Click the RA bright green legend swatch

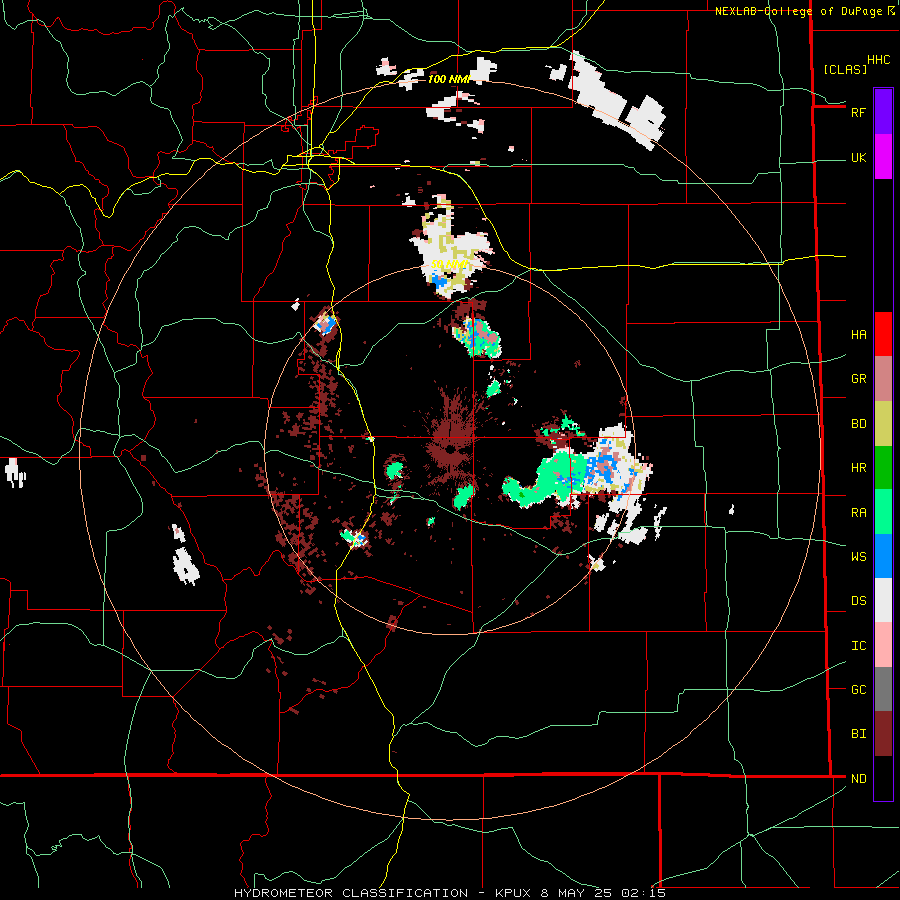coord(883,512)
